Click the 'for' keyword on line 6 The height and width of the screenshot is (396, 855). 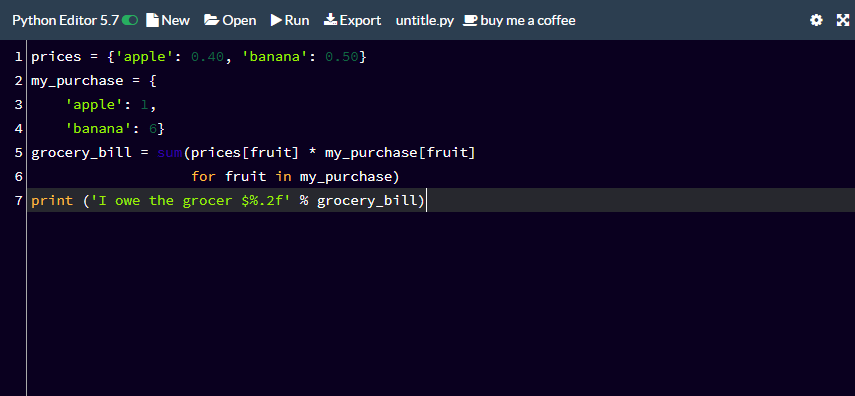(203, 177)
